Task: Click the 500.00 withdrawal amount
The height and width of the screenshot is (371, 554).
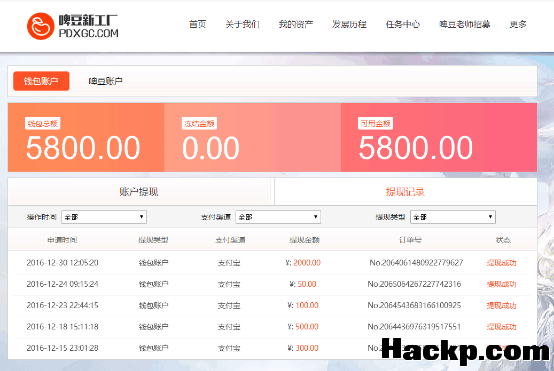Action: pos(307,326)
